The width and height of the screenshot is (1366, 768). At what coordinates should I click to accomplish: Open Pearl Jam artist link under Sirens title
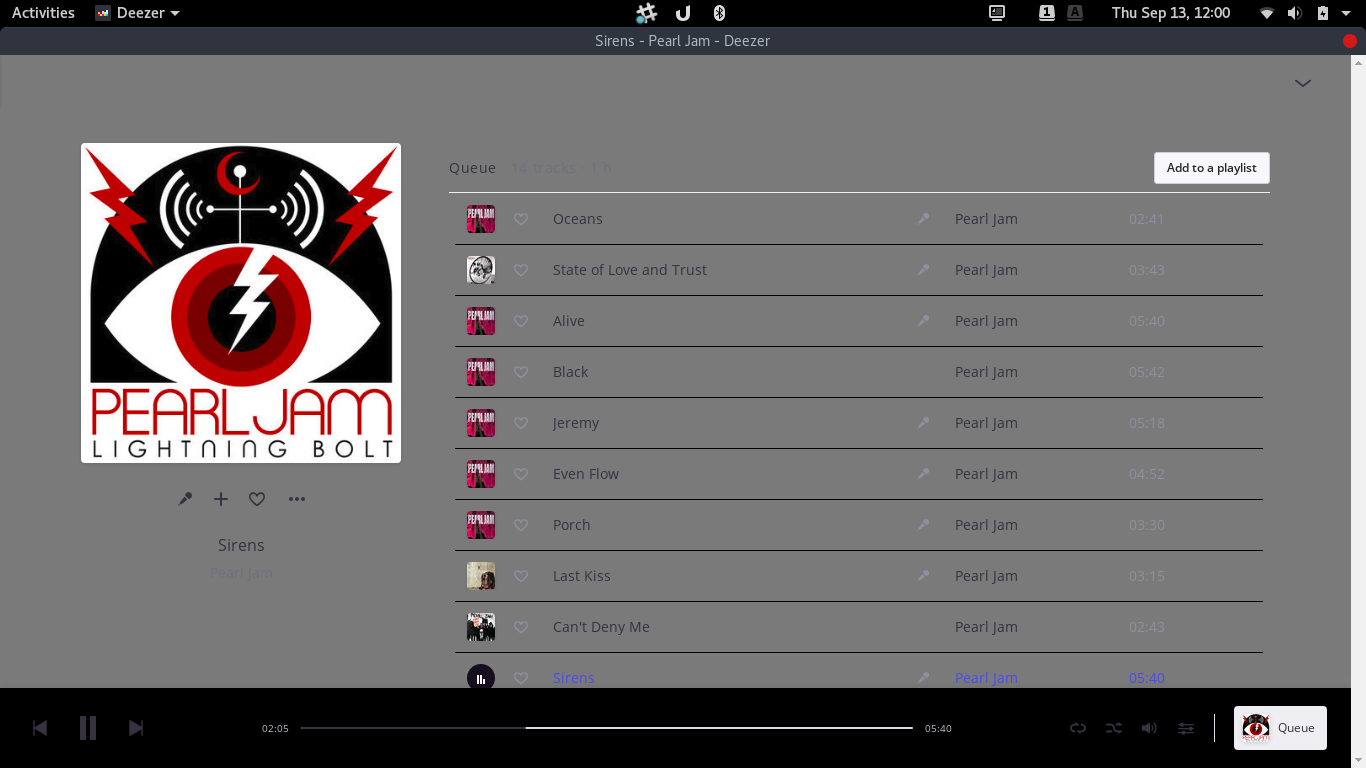pyautogui.click(x=241, y=573)
